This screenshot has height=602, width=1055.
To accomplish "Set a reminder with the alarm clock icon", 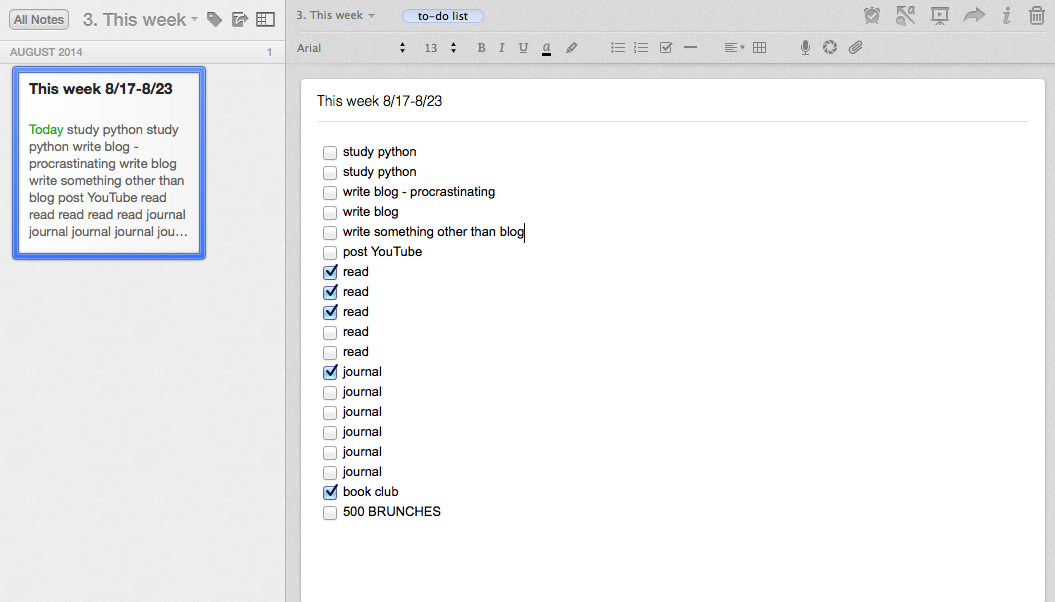I will click(x=872, y=16).
